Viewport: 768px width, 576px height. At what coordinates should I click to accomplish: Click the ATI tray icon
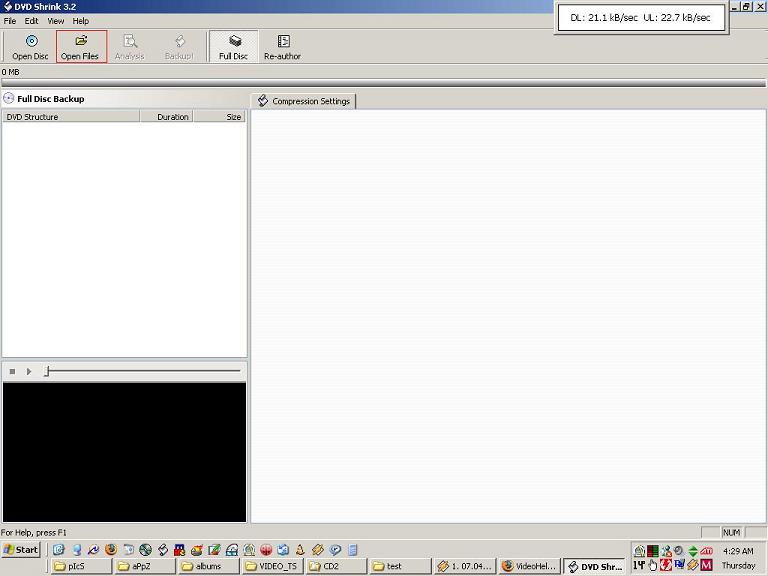click(706, 551)
